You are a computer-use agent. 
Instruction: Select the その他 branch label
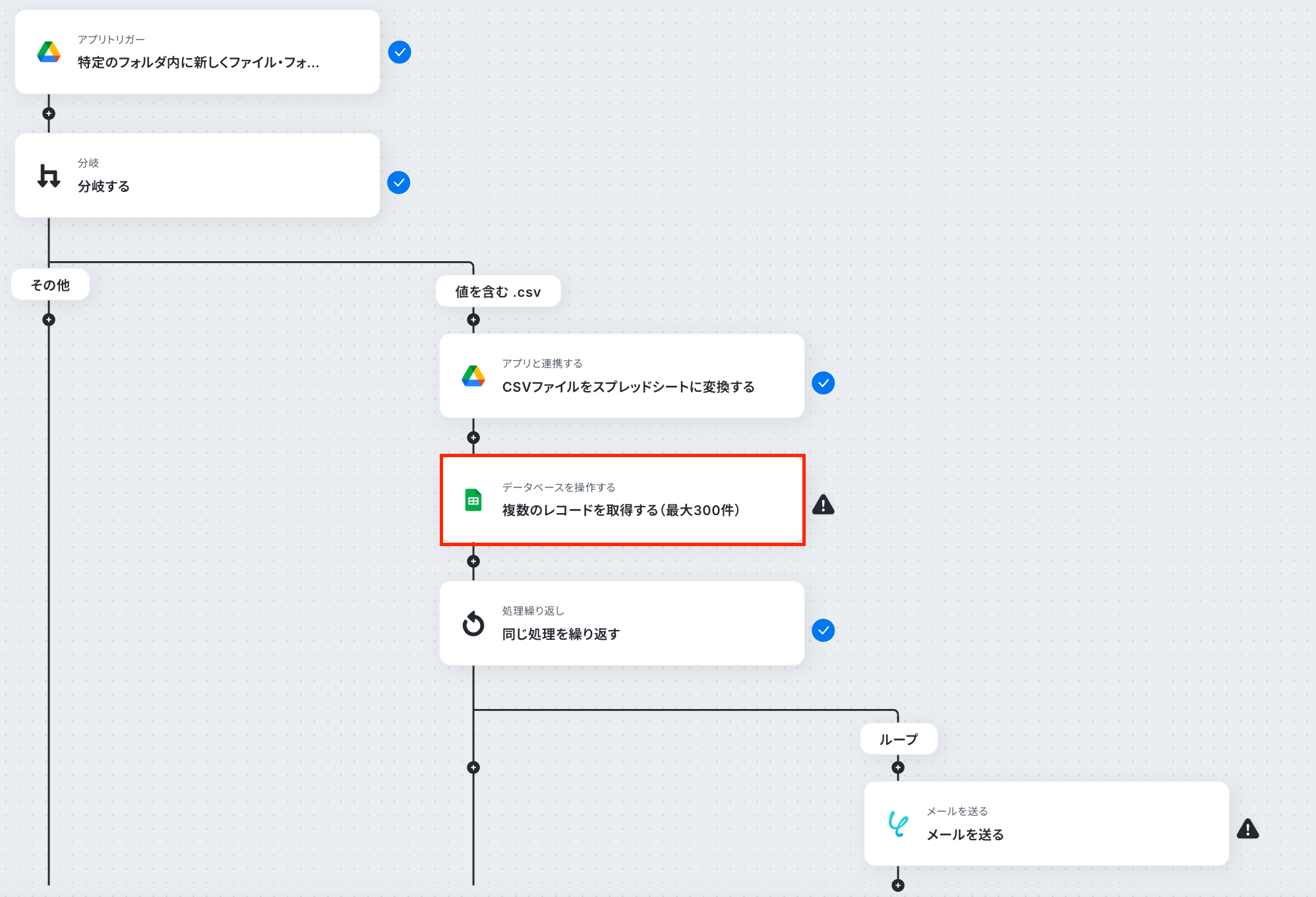50,285
